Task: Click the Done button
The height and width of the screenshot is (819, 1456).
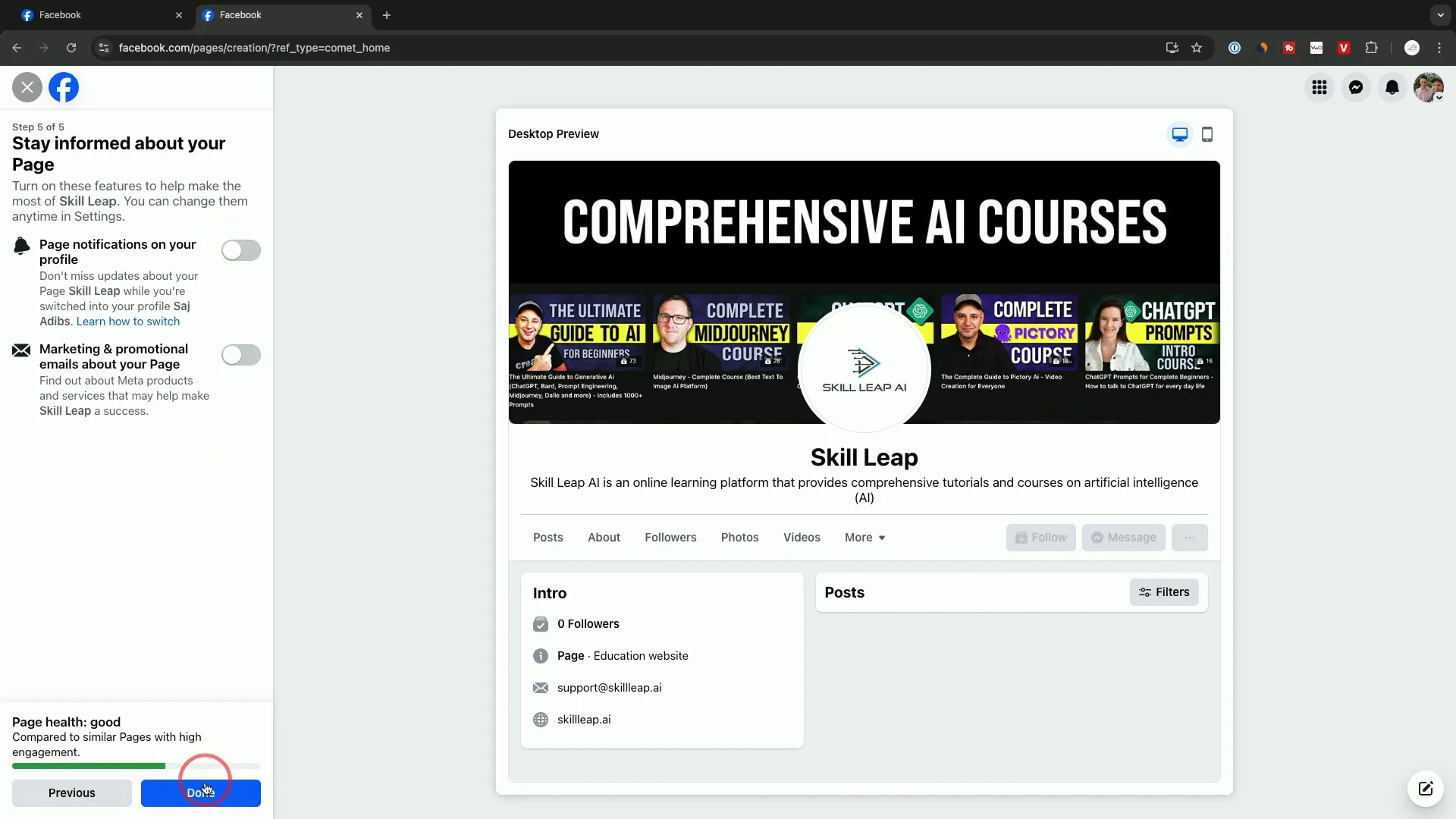Action: point(201,793)
